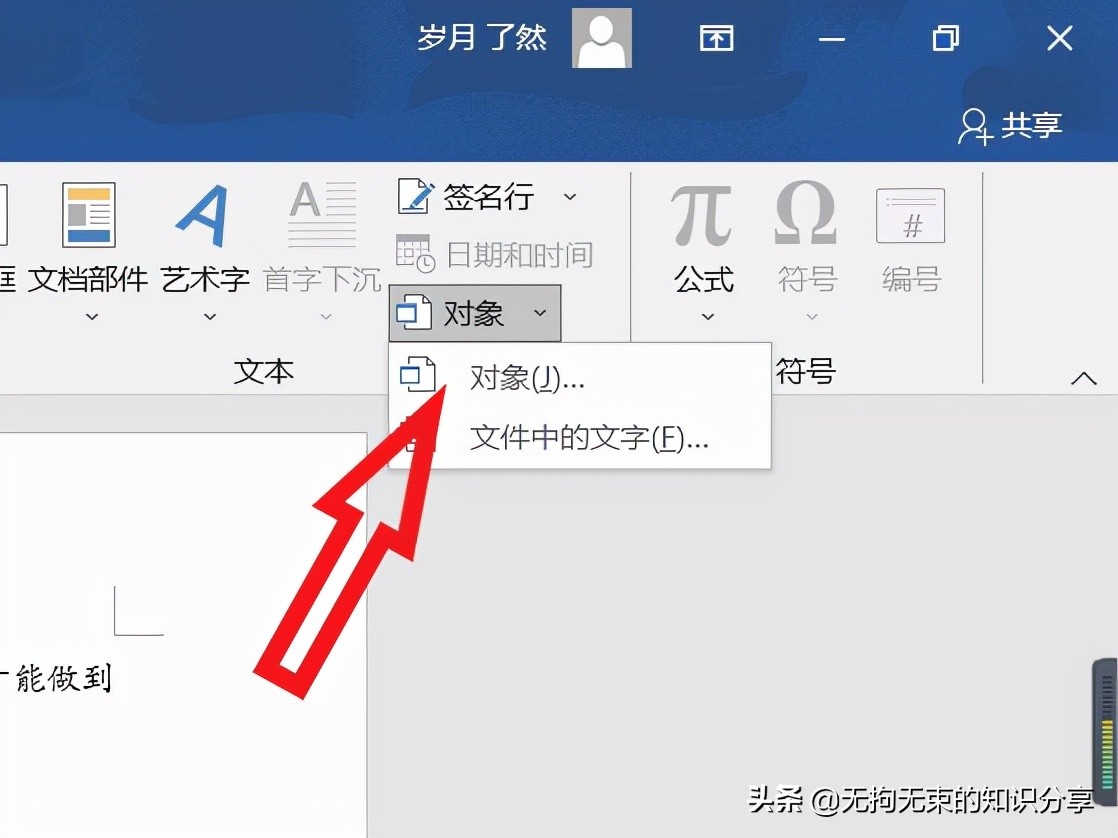Expand the 公式 dropdown arrow
The image size is (1118, 838).
click(x=707, y=316)
